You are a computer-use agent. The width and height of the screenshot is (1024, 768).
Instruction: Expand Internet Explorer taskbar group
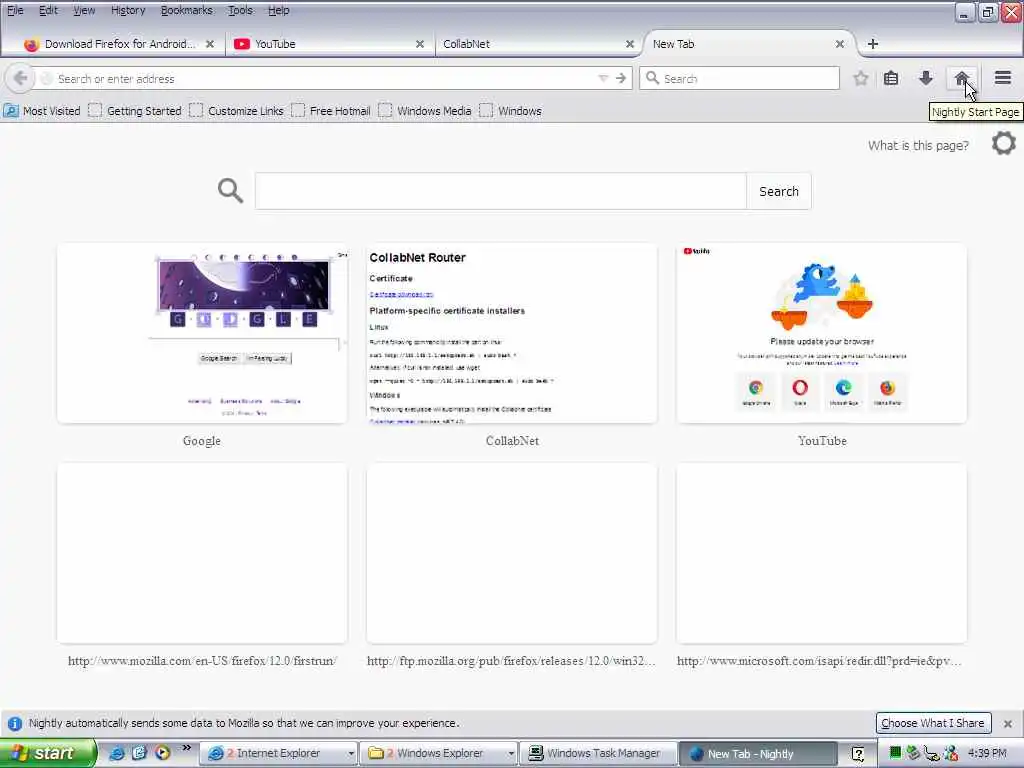click(x=351, y=754)
